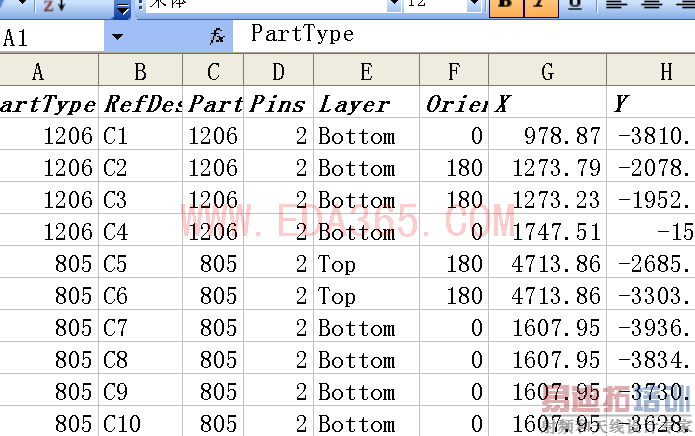Click the font size box showing 12
Image resolution: width=695 pixels, height=436 pixels.
coord(435,4)
